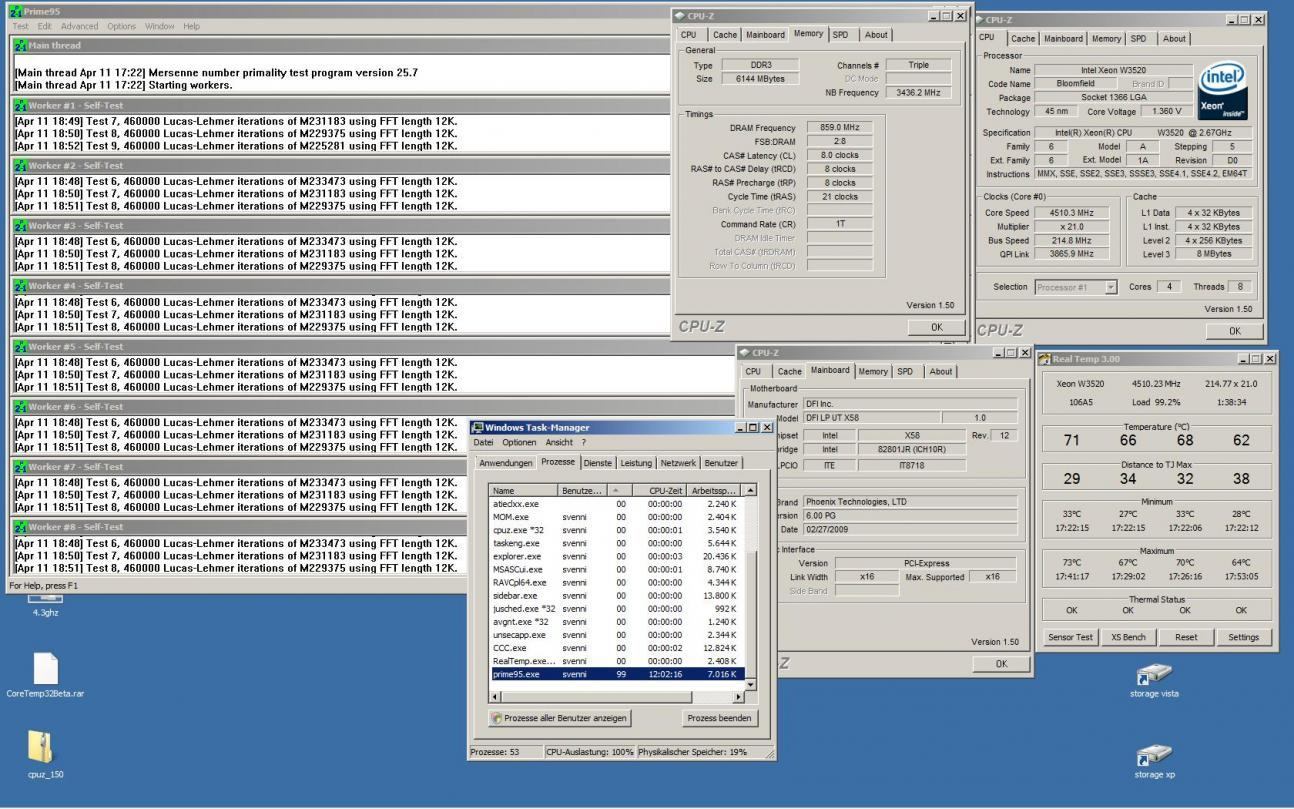Click the process list vertical scrollbar up arrow
This screenshot has width=1294, height=809.
coord(751,491)
